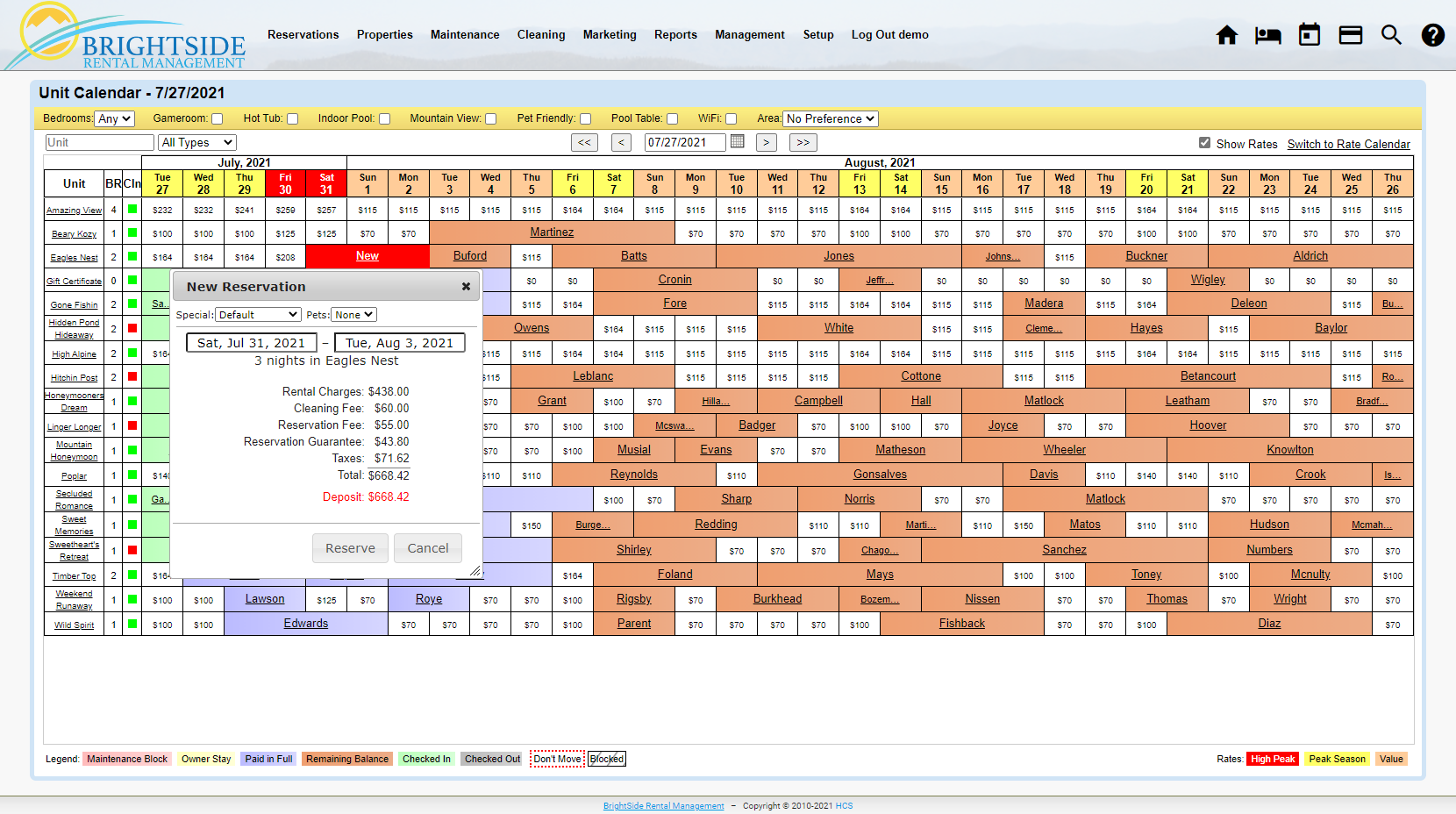Click the Reserve button in New Reservation
This screenshot has width=1456, height=814.
pos(350,547)
